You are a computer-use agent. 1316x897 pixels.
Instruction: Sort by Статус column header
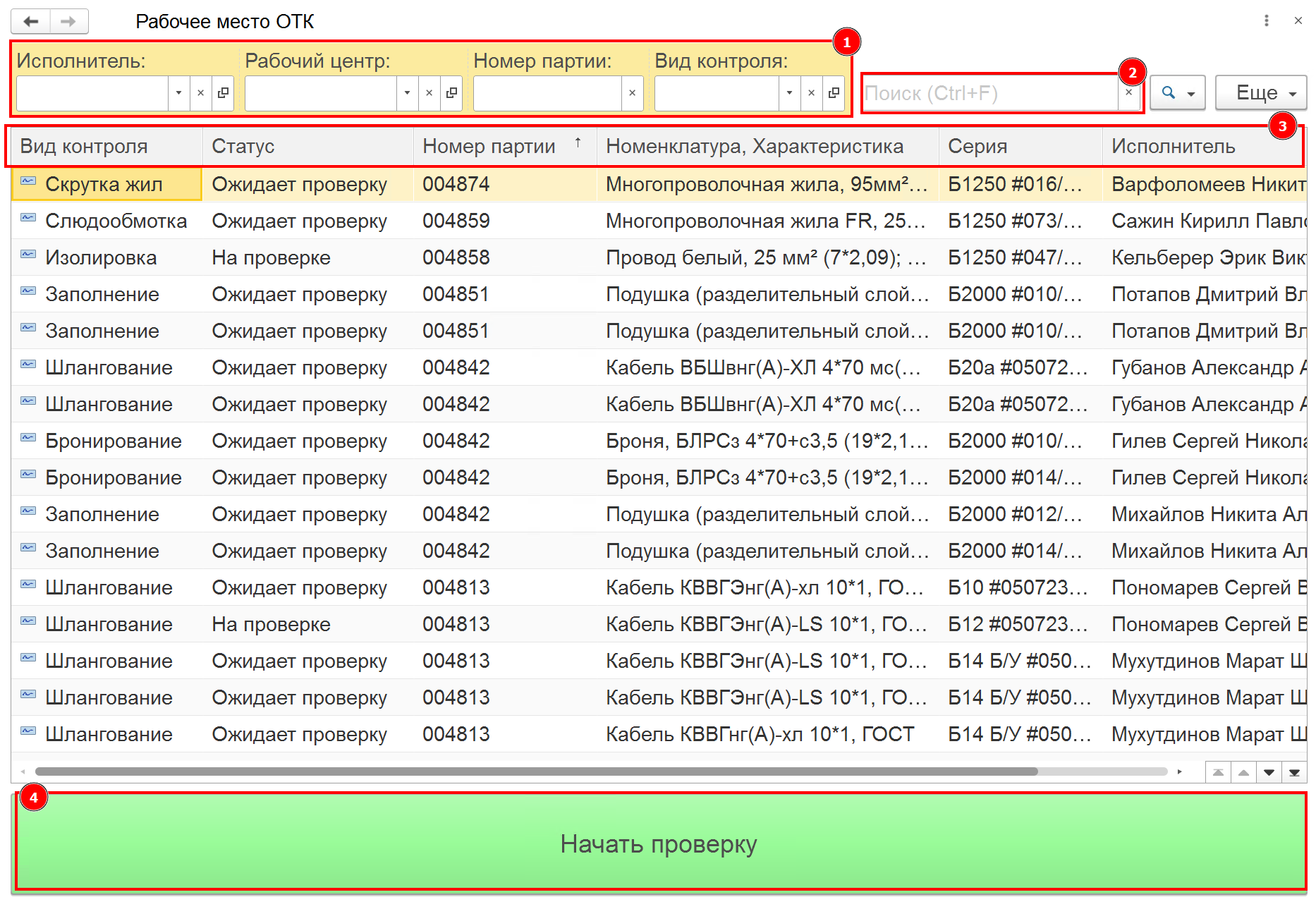coord(308,147)
